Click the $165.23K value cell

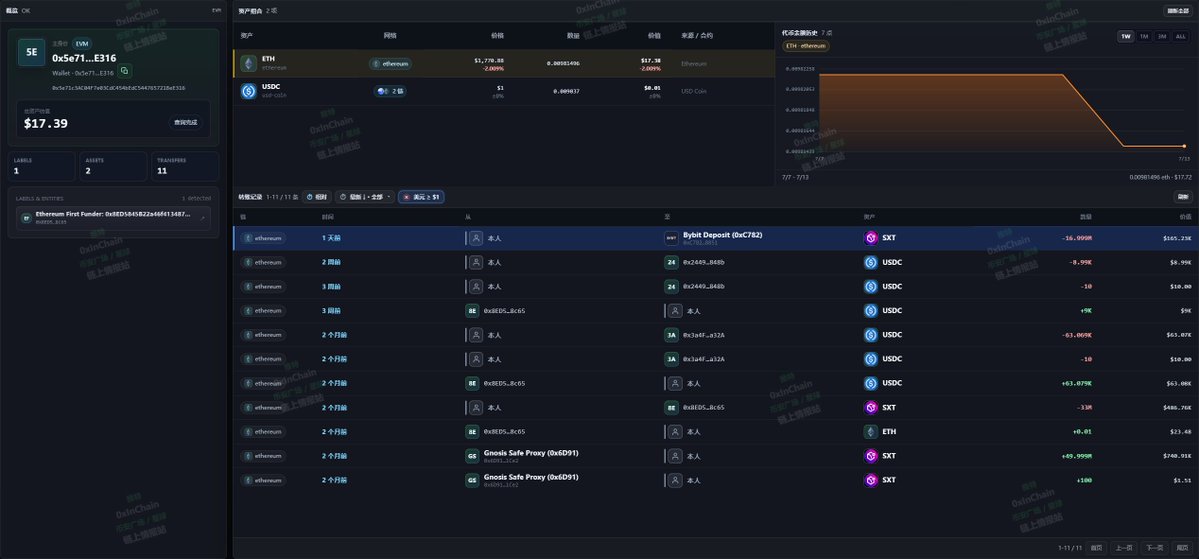pos(1176,238)
